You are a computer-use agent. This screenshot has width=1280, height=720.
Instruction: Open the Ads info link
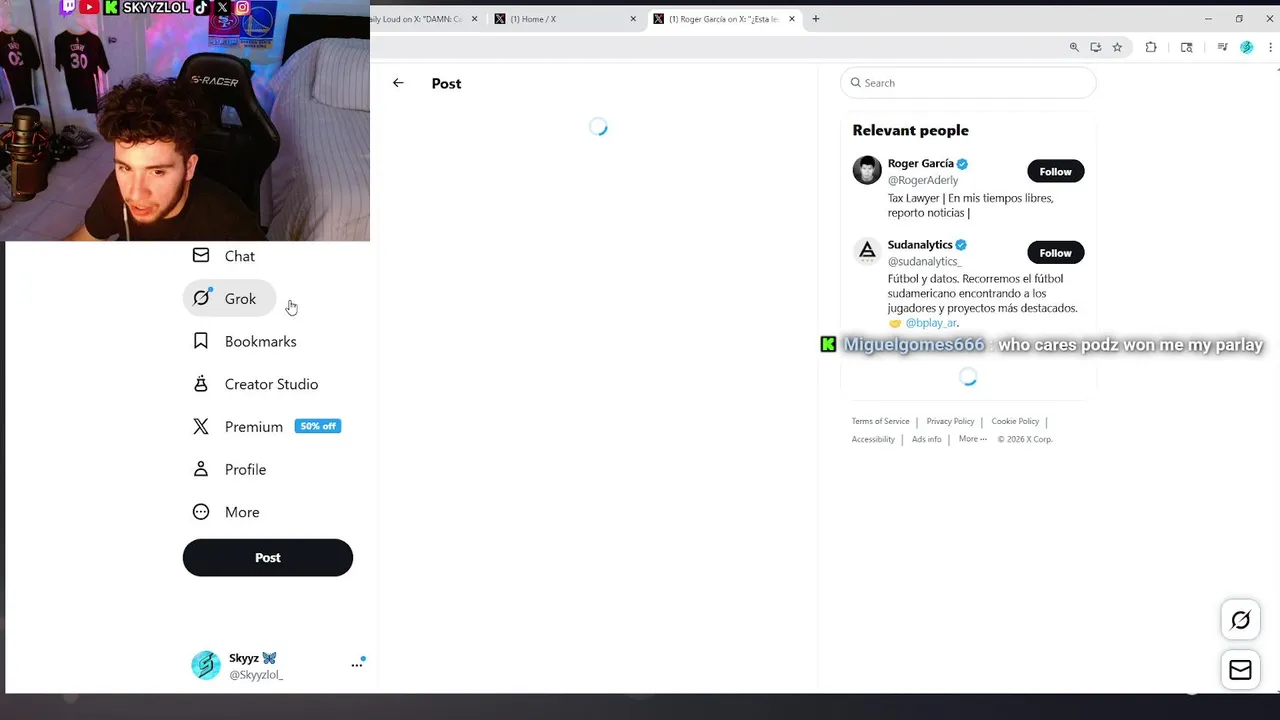(926, 439)
